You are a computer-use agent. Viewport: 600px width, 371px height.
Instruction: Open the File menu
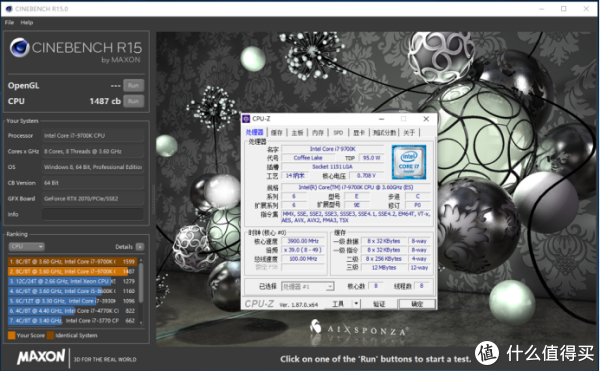tap(9, 23)
